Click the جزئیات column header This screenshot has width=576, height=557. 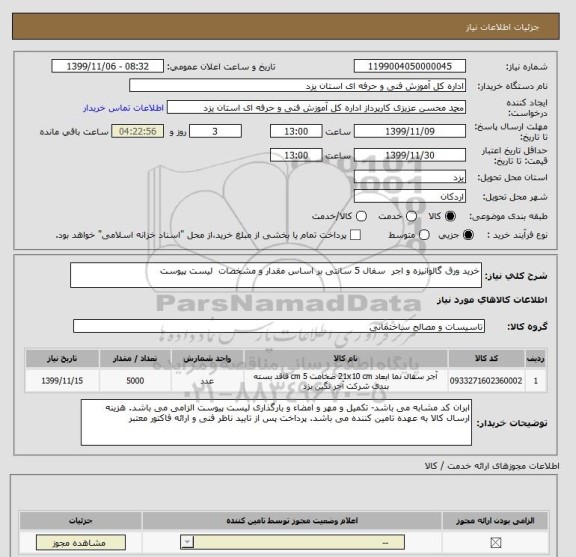click(x=81, y=521)
